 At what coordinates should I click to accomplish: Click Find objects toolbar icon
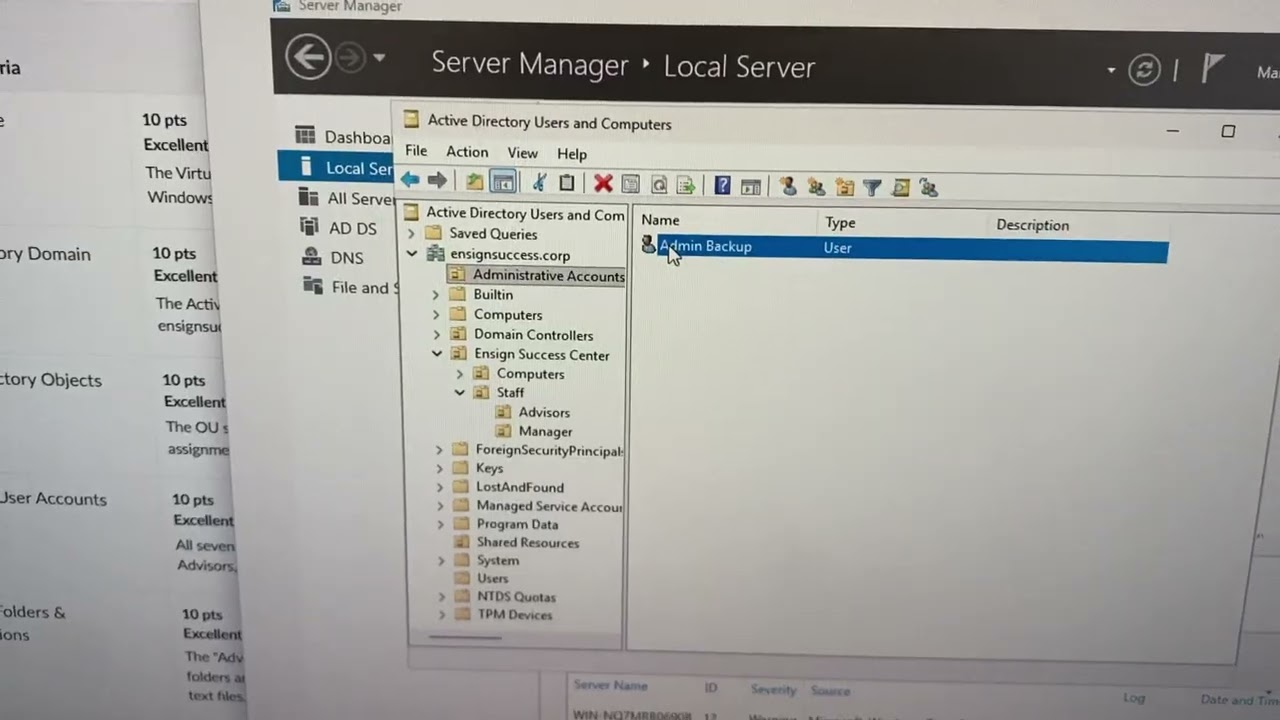click(900, 188)
